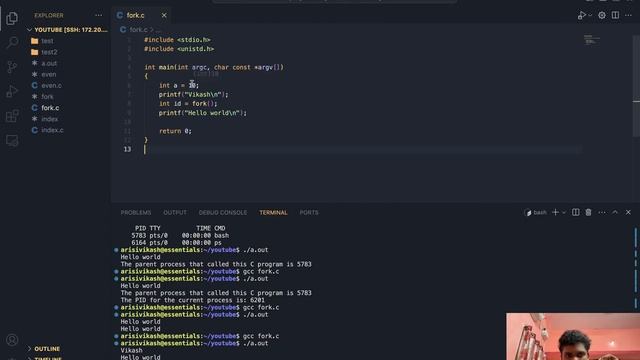Image resolution: width=640 pixels, height=360 pixels.
Task: Open the Extensions view
Action: 12,116
